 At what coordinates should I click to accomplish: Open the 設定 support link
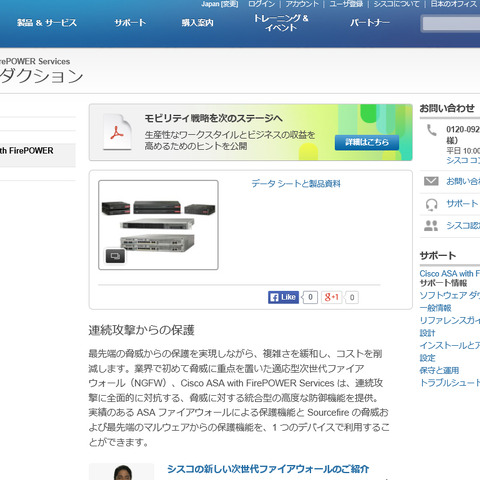click(427, 358)
